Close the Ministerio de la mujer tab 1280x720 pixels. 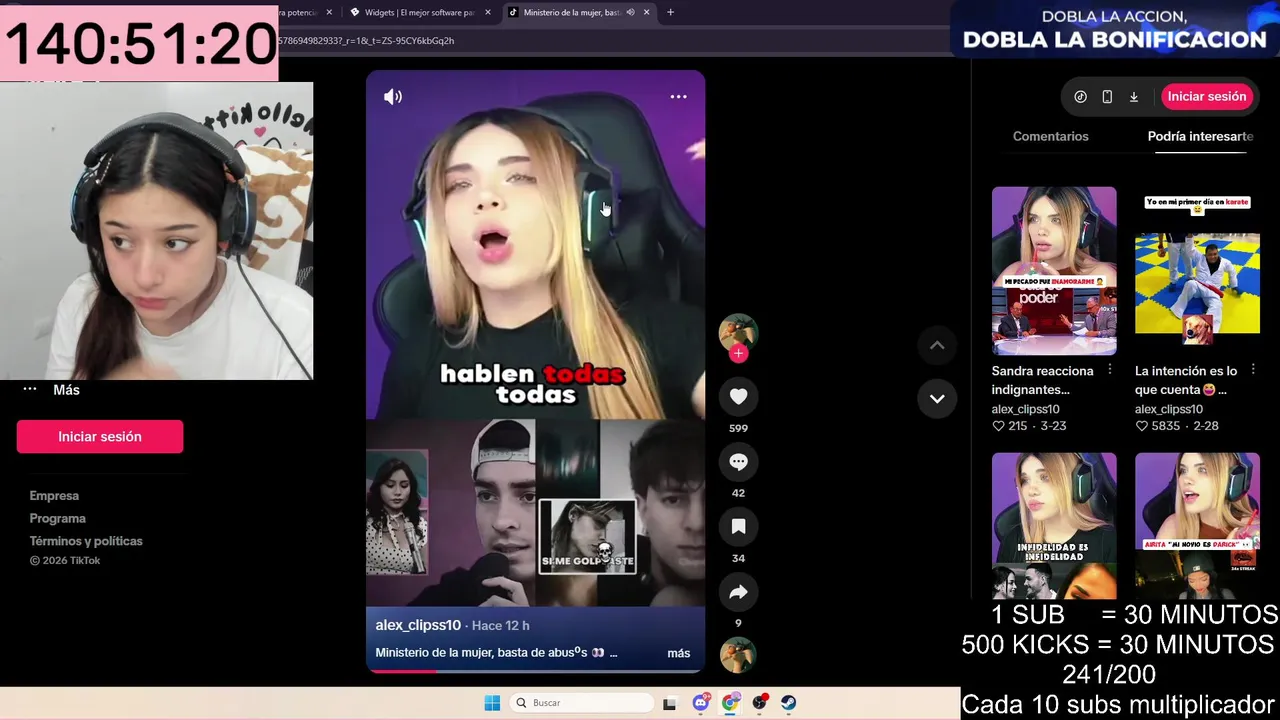647,12
